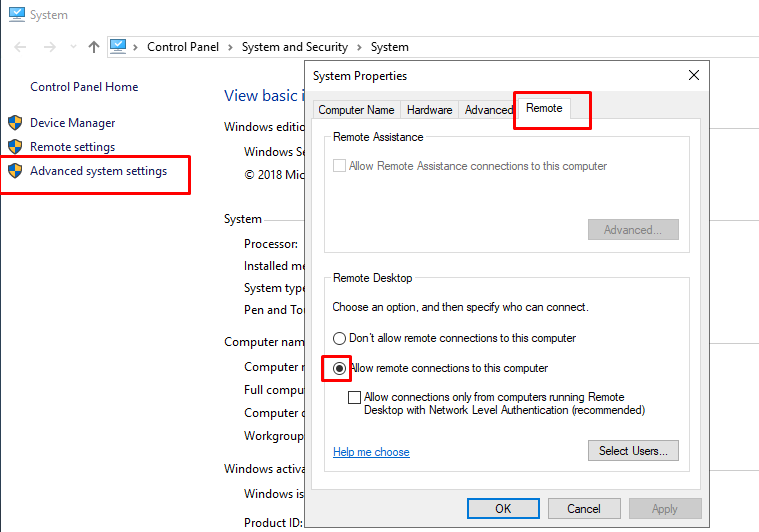Click the Advanced... button in Remote Assistance
759x532 pixels.
point(633,229)
